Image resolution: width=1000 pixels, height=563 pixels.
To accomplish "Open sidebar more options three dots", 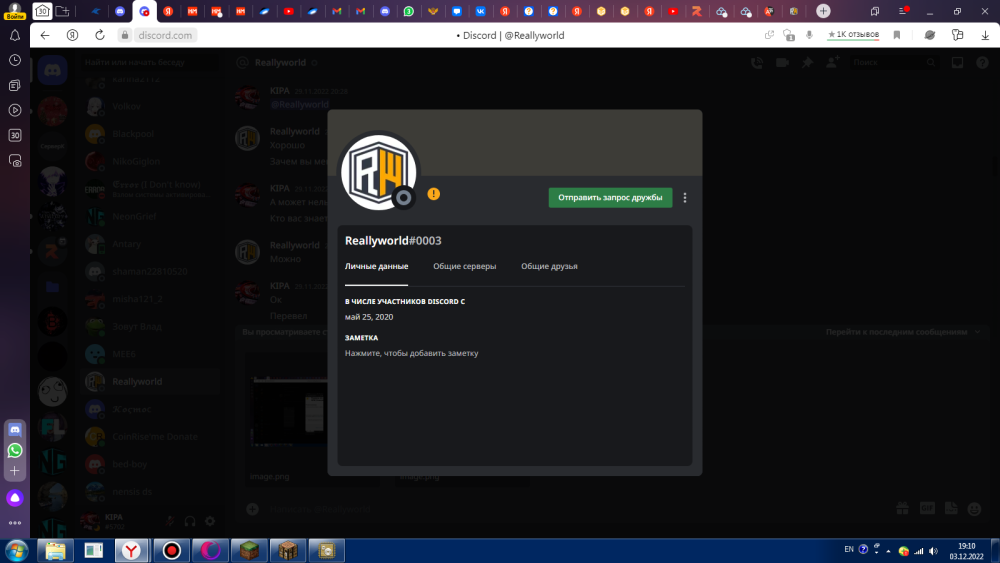I will (15, 523).
